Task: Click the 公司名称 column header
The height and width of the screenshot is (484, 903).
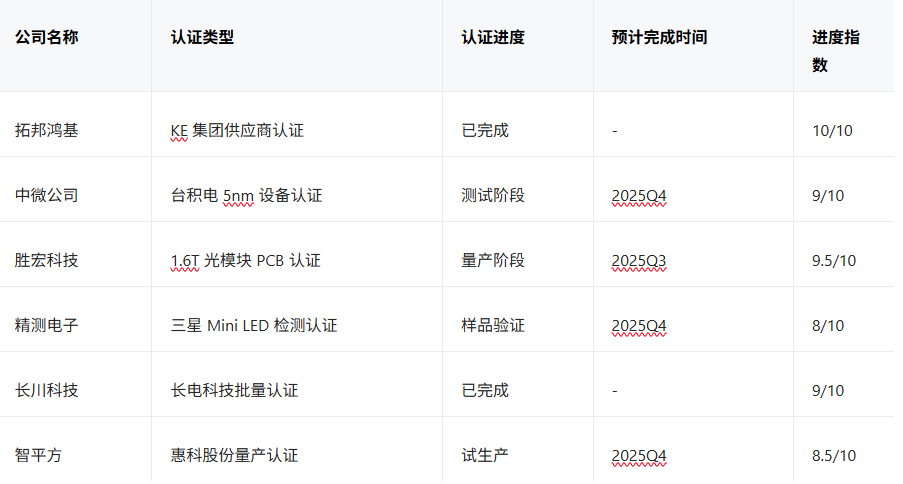Action: coord(47,37)
